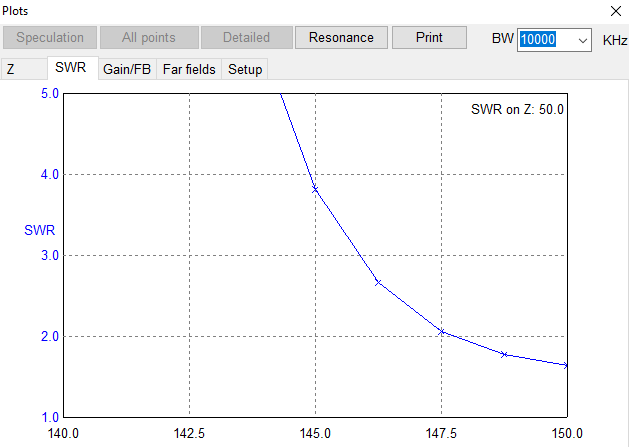Click the marker between 145.0 and 147.5
Screen dimensions: 629x447
click(378, 282)
